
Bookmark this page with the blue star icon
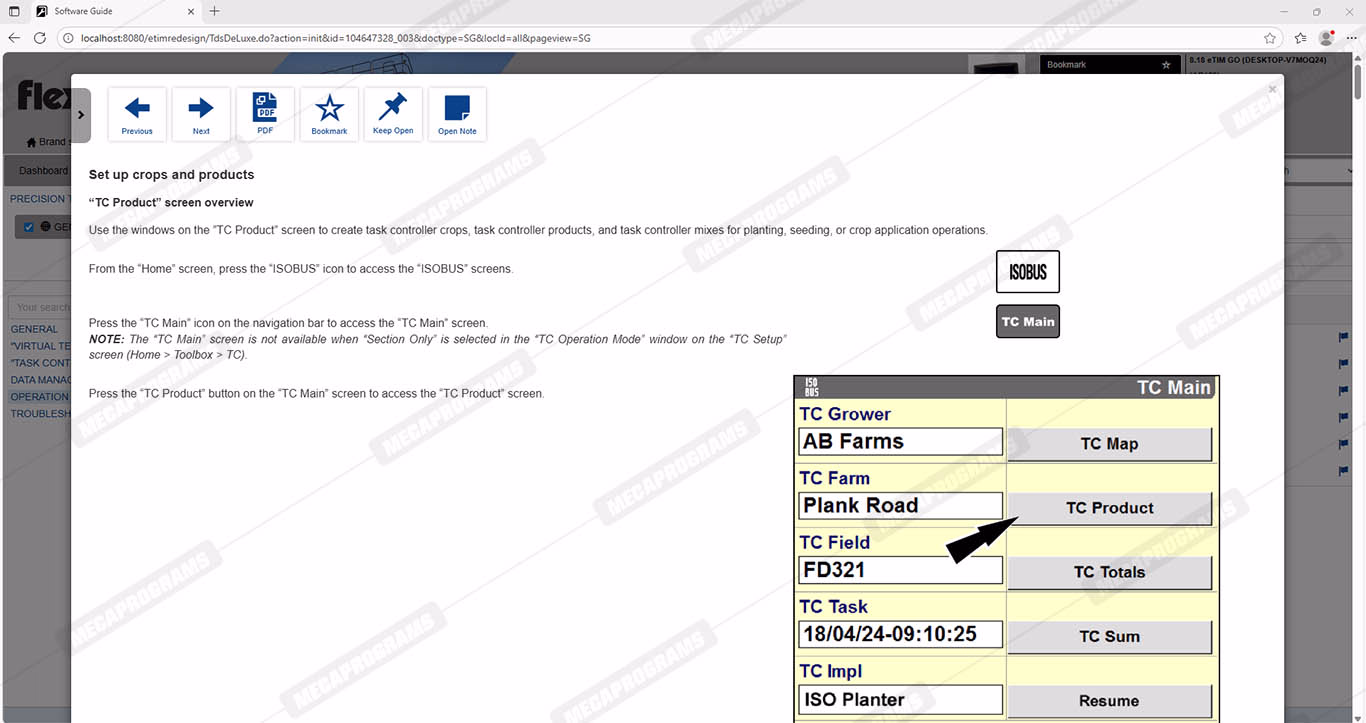point(329,114)
